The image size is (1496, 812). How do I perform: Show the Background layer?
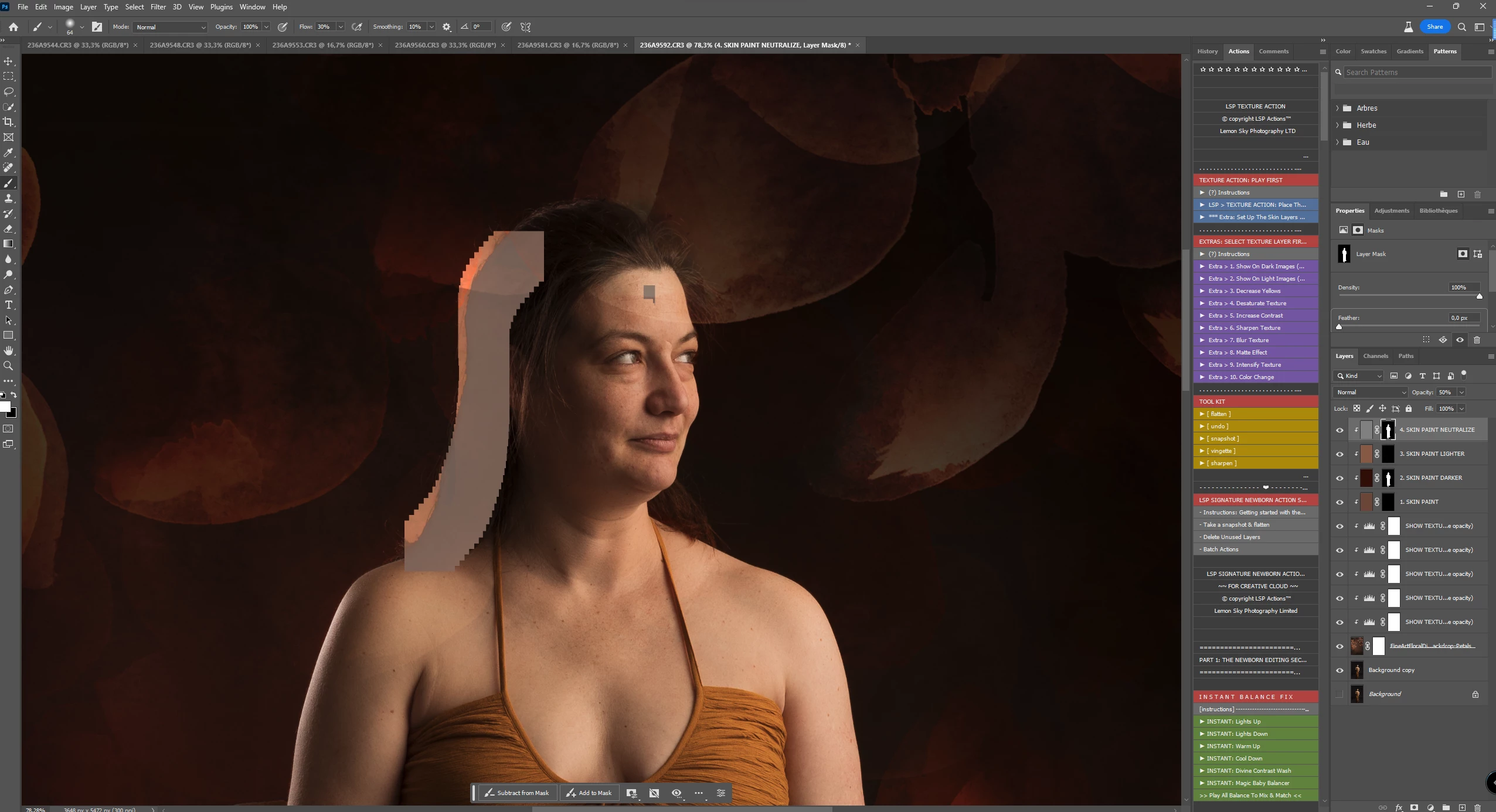click(x=1339, y=694)
